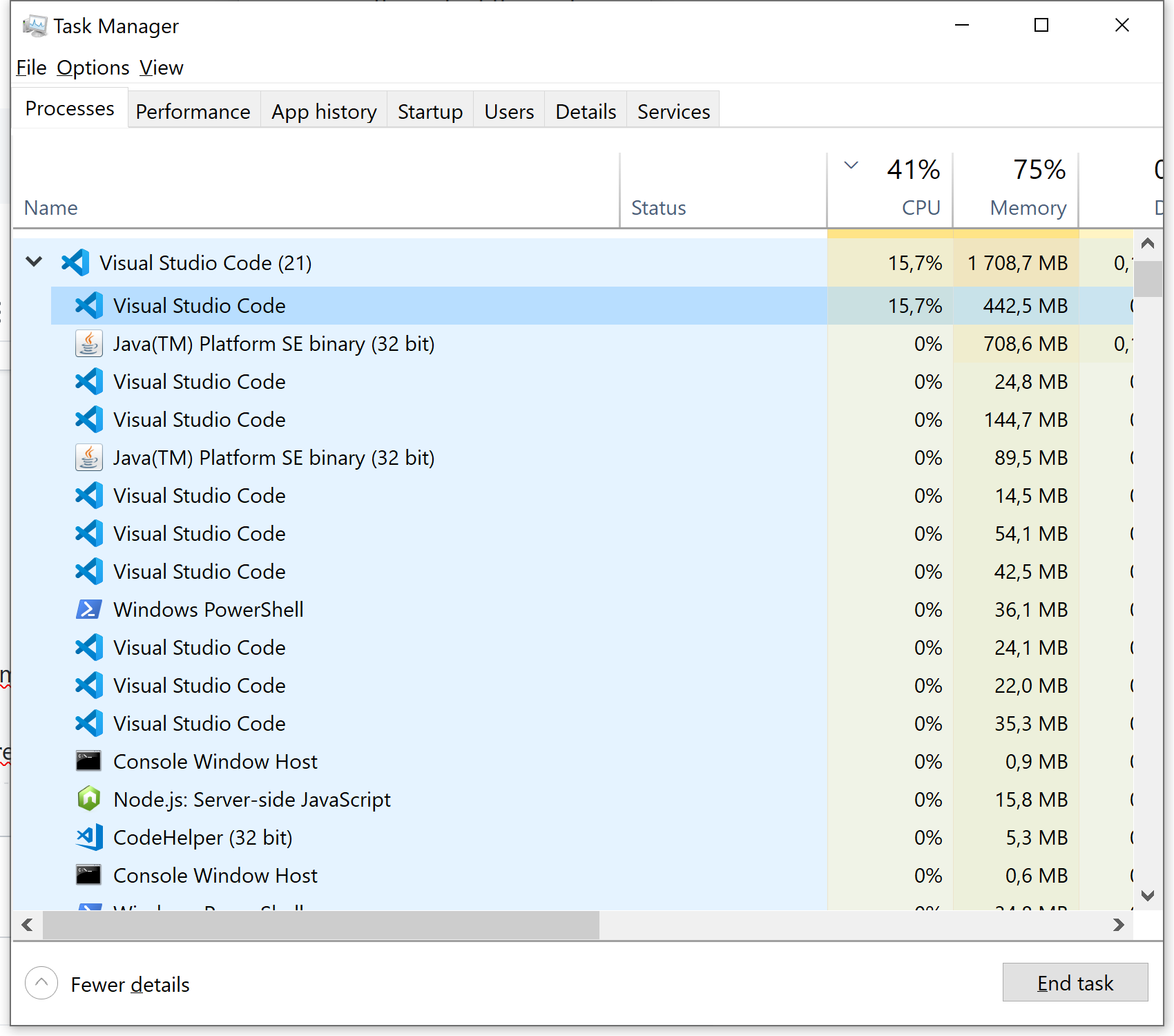
Task: Select the Processes tab
Action: tap(70, 108)
